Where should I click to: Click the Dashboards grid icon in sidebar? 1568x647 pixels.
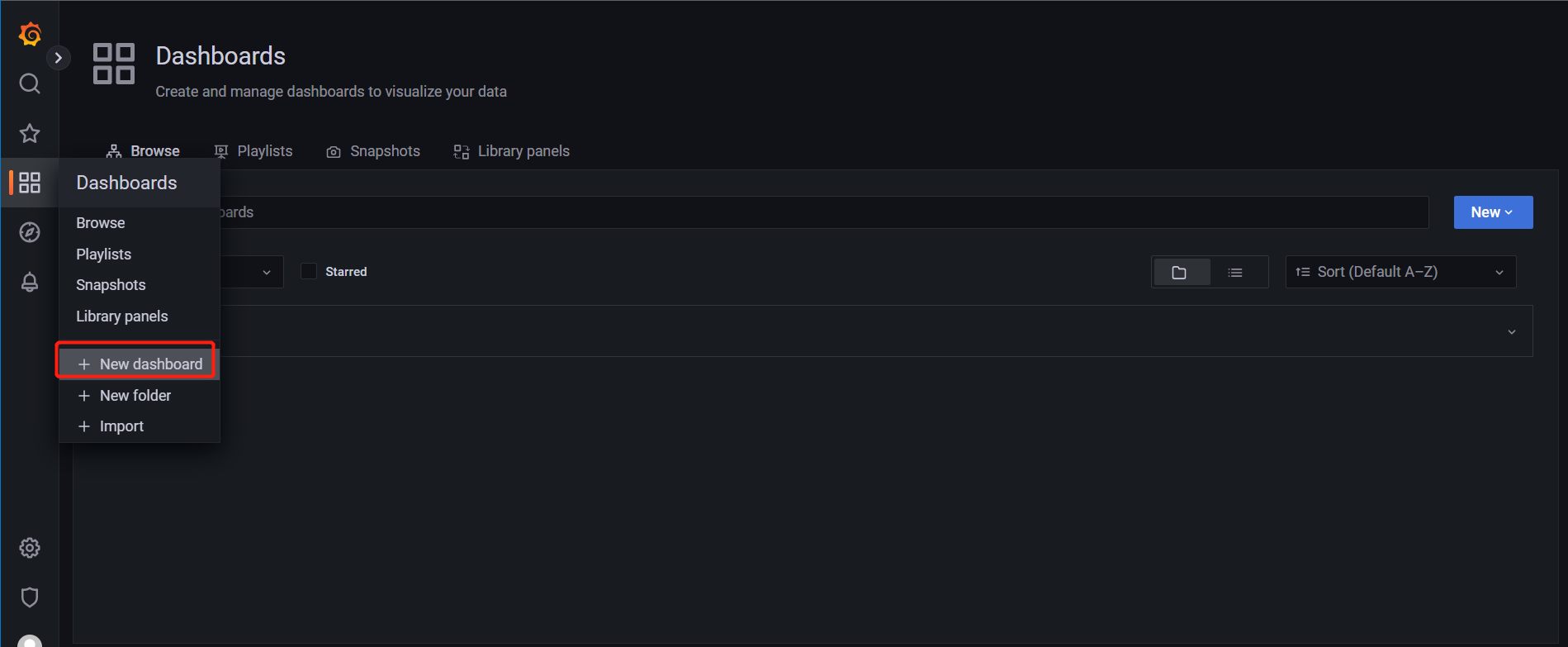30,183
